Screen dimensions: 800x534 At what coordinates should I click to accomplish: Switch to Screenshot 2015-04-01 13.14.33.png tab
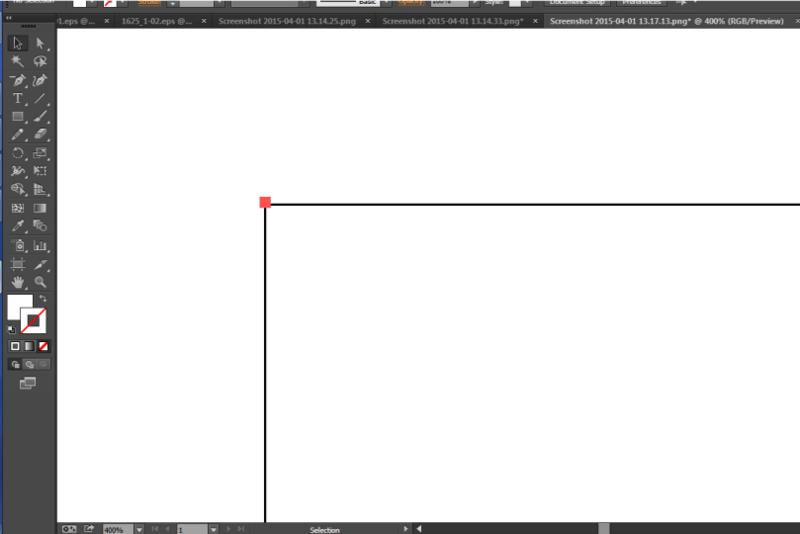pyautogui.click(x=453, y=21)
